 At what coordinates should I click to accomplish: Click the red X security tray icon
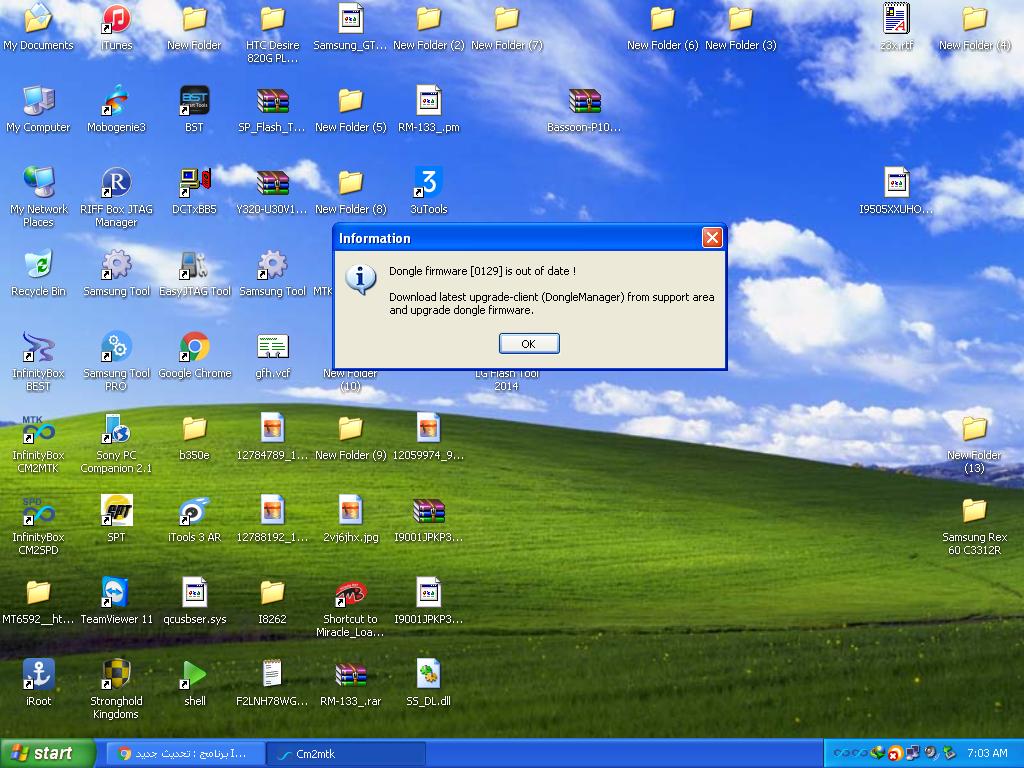pos(895,754)
